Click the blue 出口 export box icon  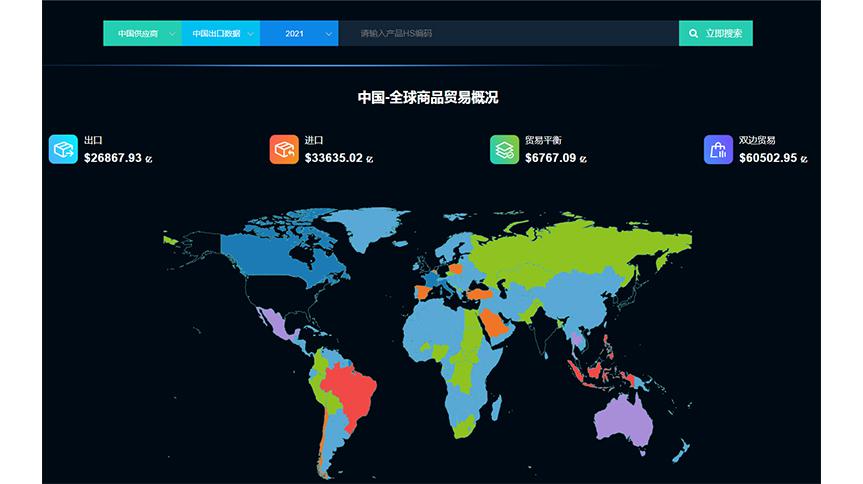point(63,149)
